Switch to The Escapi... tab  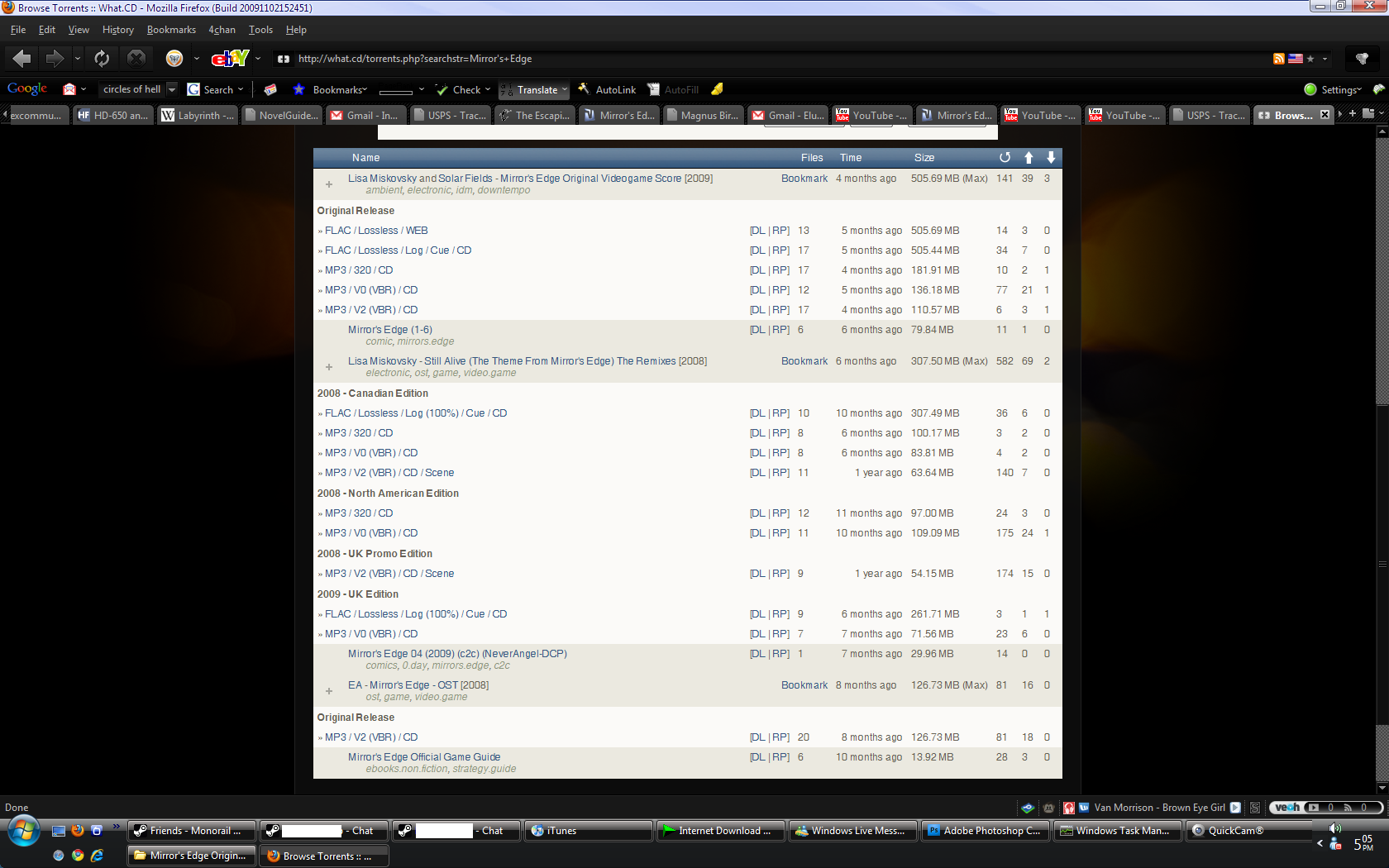535,115
